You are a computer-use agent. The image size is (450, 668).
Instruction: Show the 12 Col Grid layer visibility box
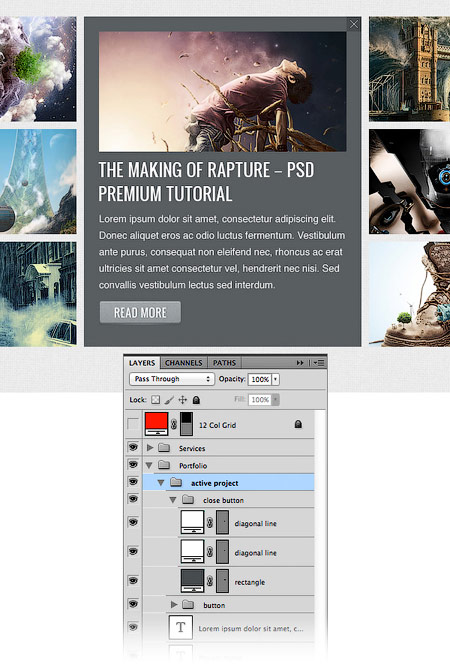point(133,424)
